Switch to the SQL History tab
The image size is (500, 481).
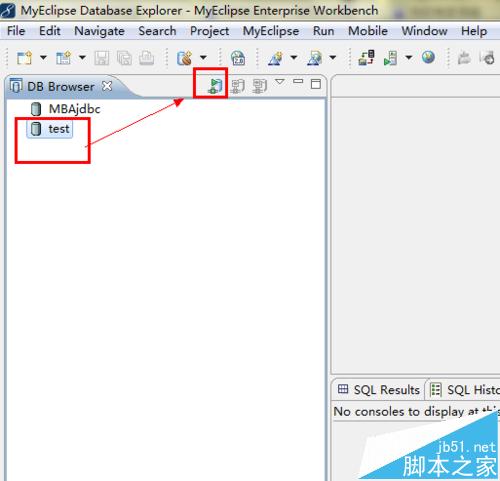coord(465,389)
